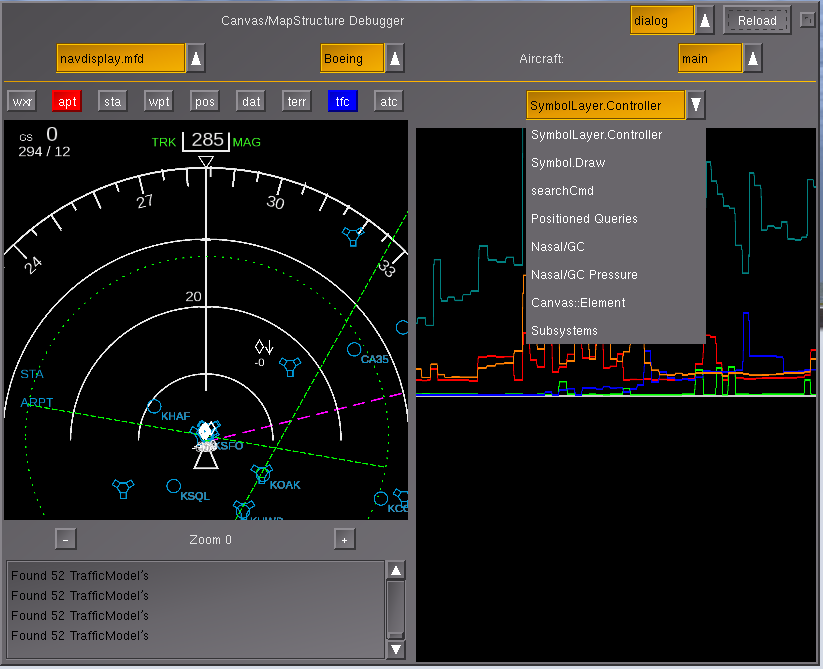Click the Zoom 0 label
This screenshot has height=669, width=823.
pos(210,539)
